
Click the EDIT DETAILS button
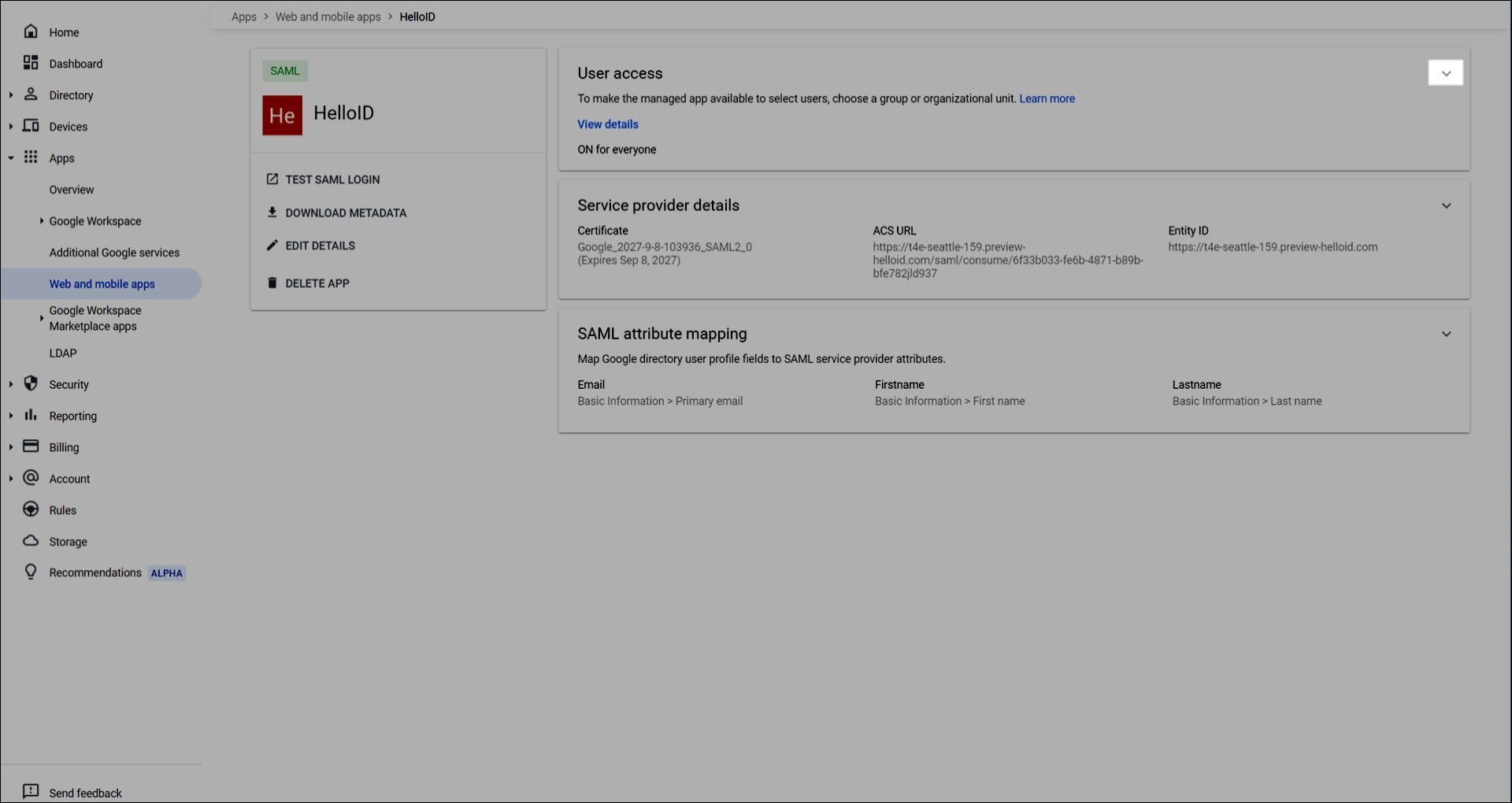click(311, 246)
